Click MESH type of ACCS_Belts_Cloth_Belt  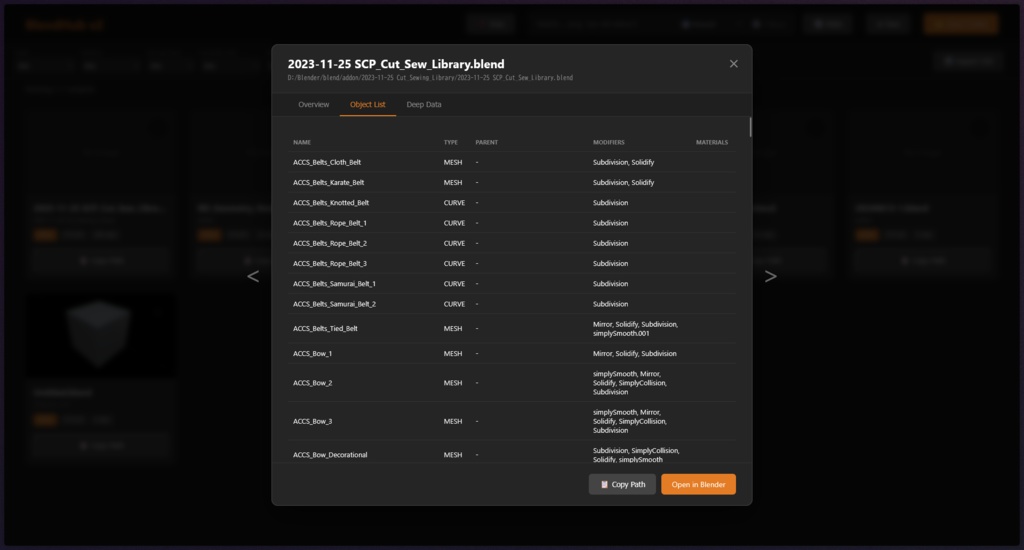[453, 162]
